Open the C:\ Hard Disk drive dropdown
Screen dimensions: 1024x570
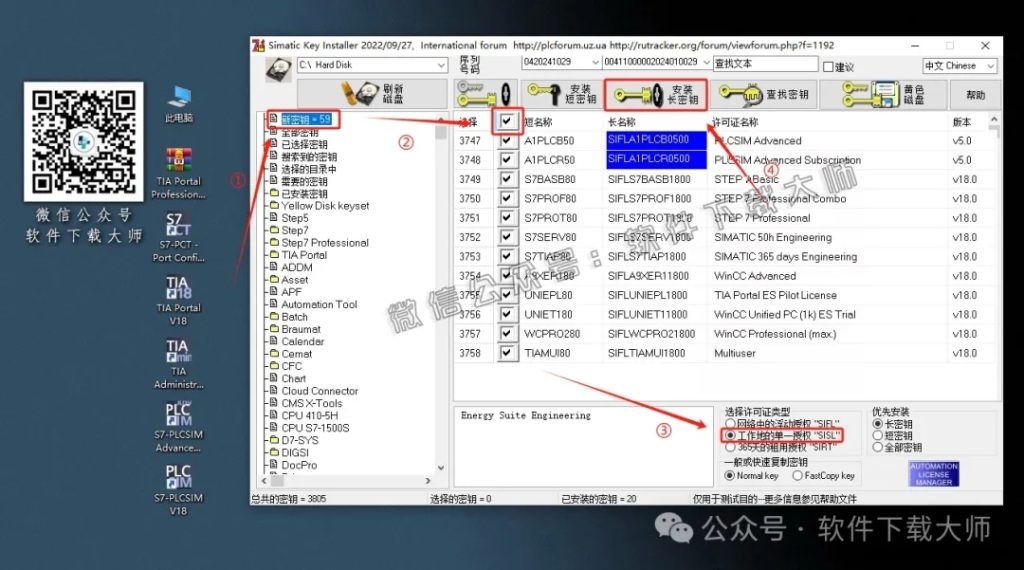click(x=441, y=65)
